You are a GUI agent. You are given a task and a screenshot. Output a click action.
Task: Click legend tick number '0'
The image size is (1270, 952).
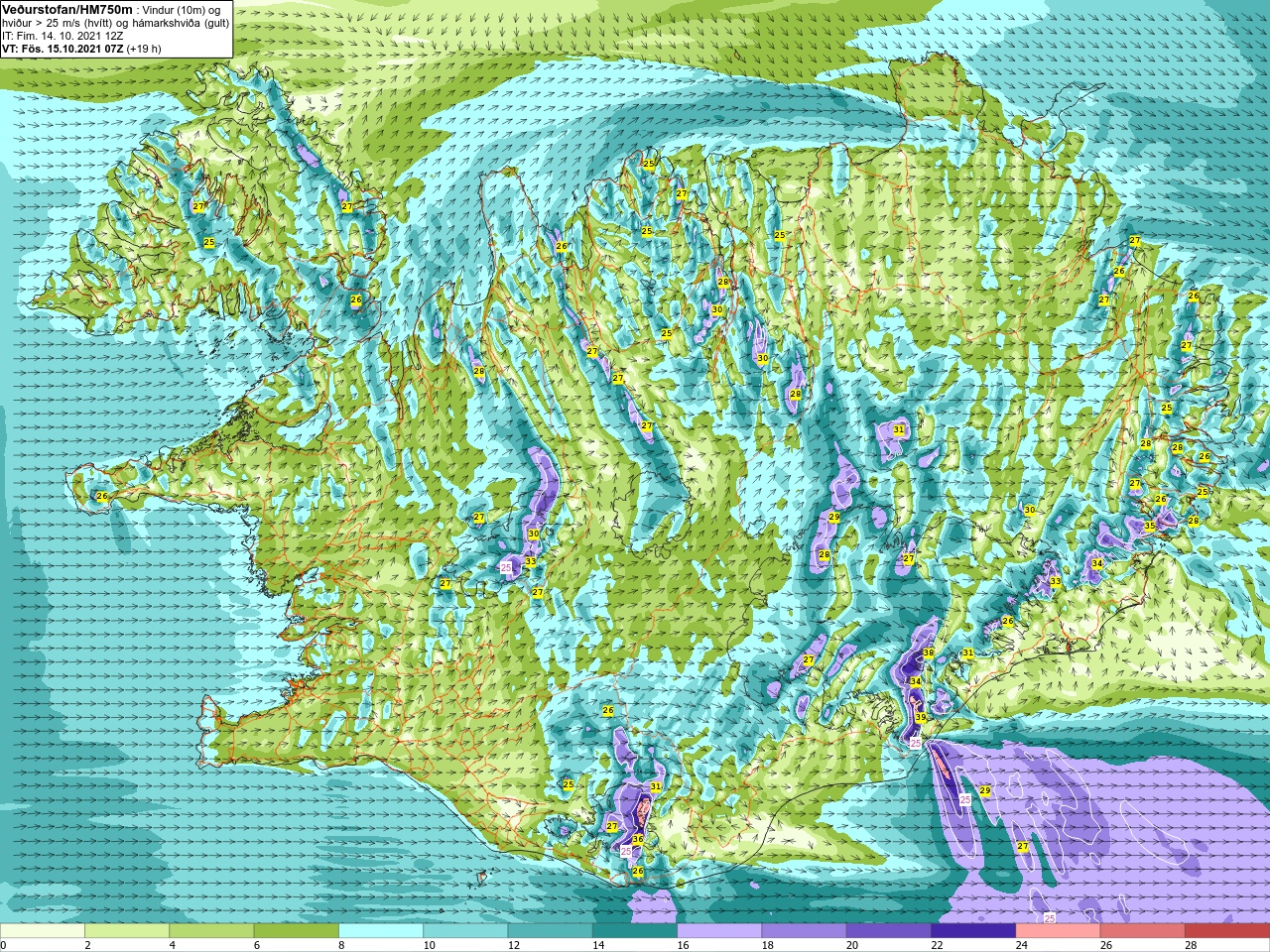tap(4, 945)
